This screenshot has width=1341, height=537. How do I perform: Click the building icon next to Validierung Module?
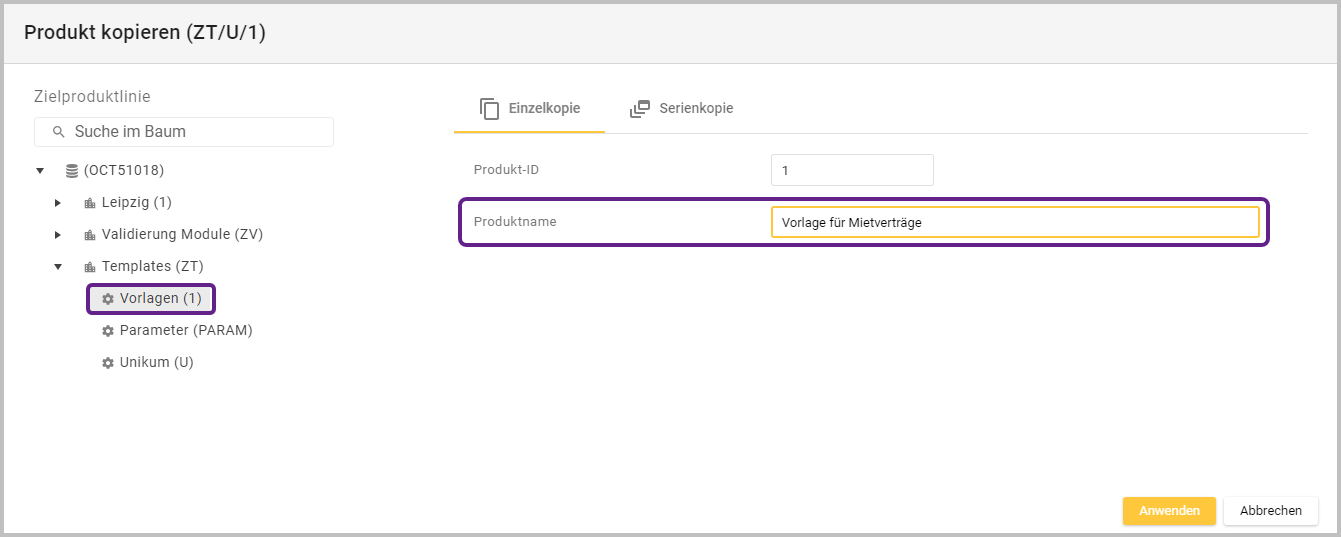click(x=90, y=235)
